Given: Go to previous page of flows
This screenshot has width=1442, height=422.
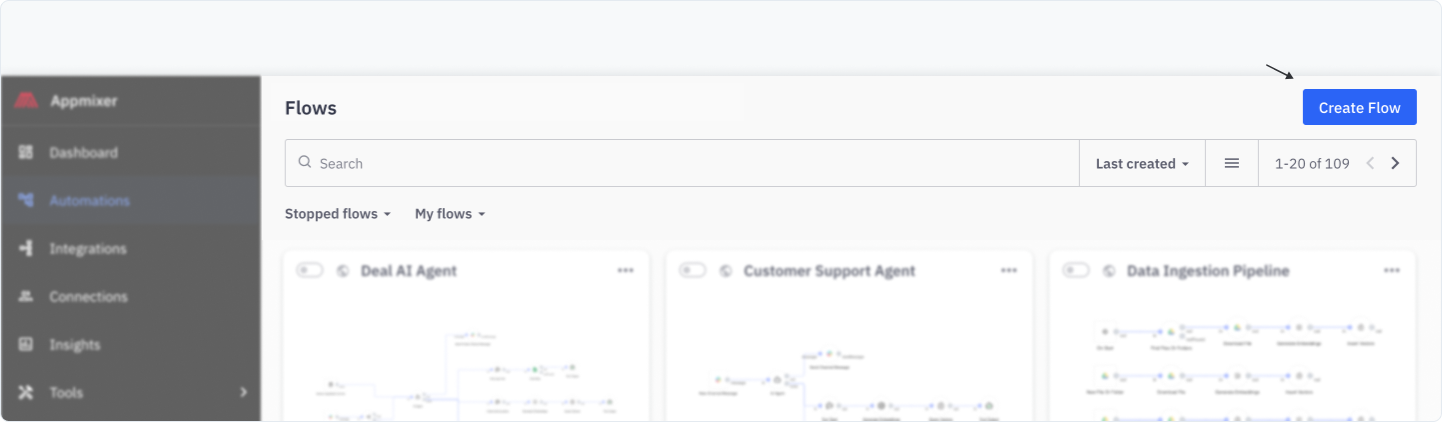Looking at the screenshot, I should [1370, 163].
